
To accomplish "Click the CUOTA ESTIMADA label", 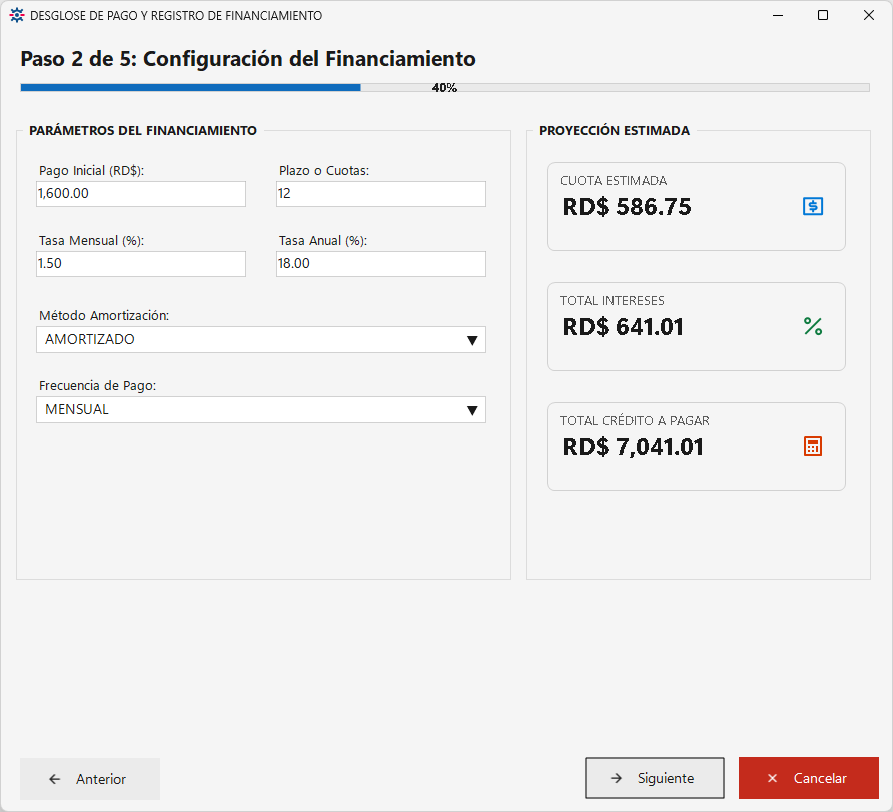I will tap(613, 181).
